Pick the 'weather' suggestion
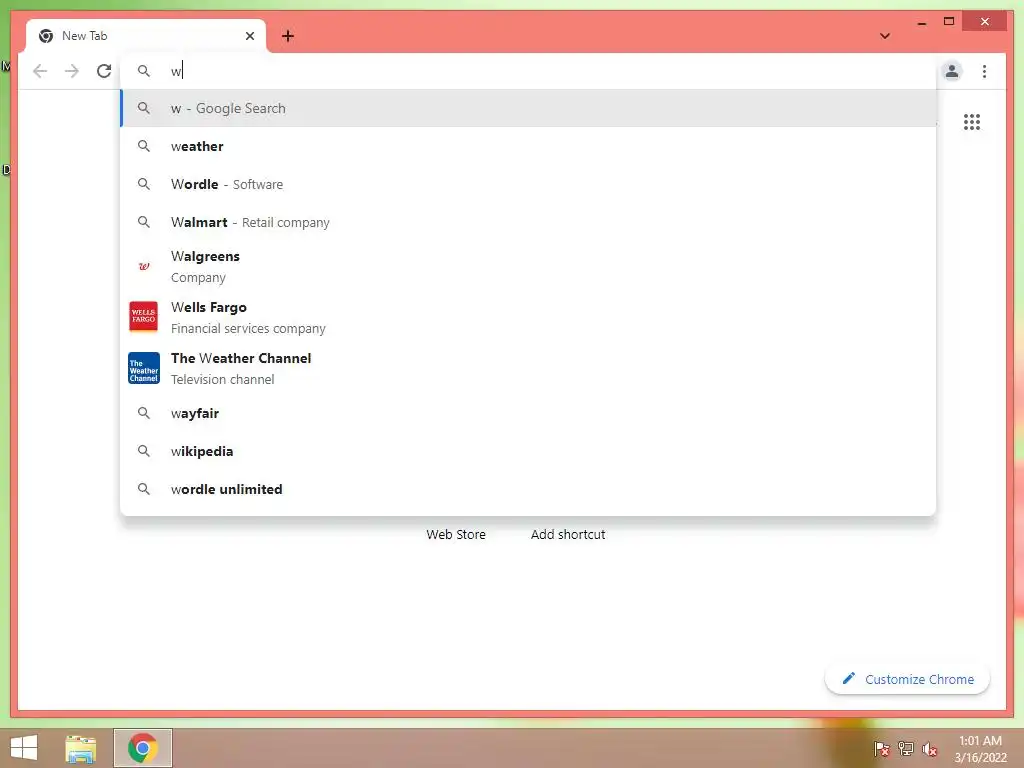 528,146
